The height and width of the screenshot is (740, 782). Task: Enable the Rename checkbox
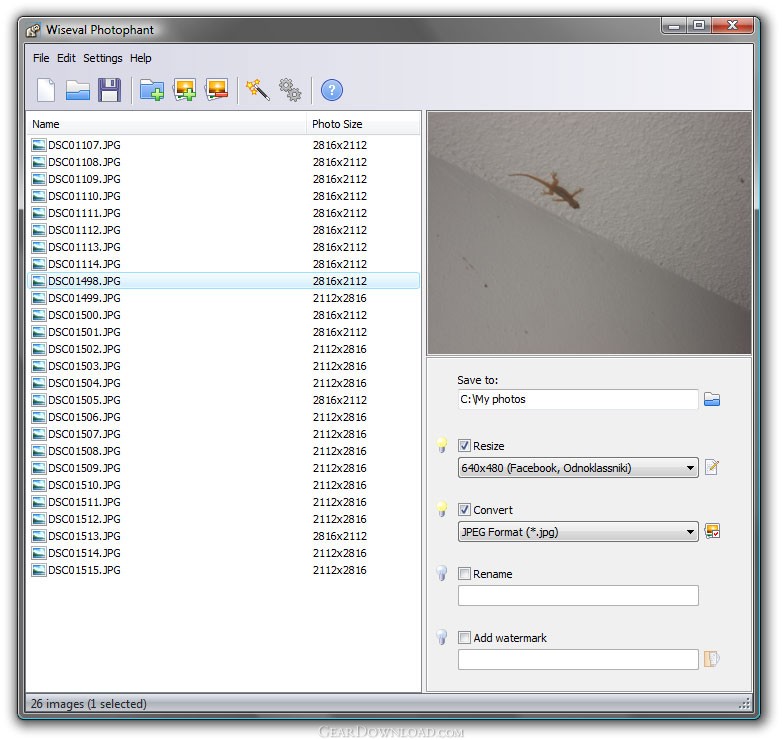(464, 573)
